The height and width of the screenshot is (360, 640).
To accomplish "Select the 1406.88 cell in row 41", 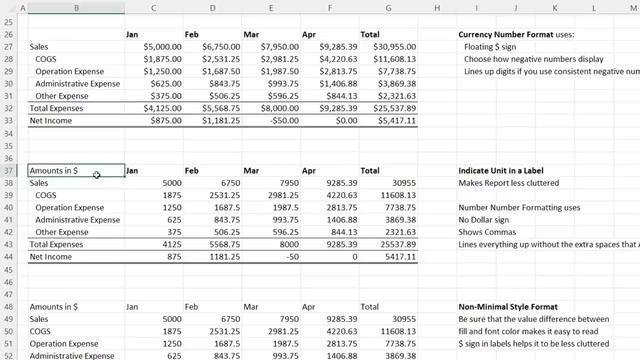I will [330, 220].
